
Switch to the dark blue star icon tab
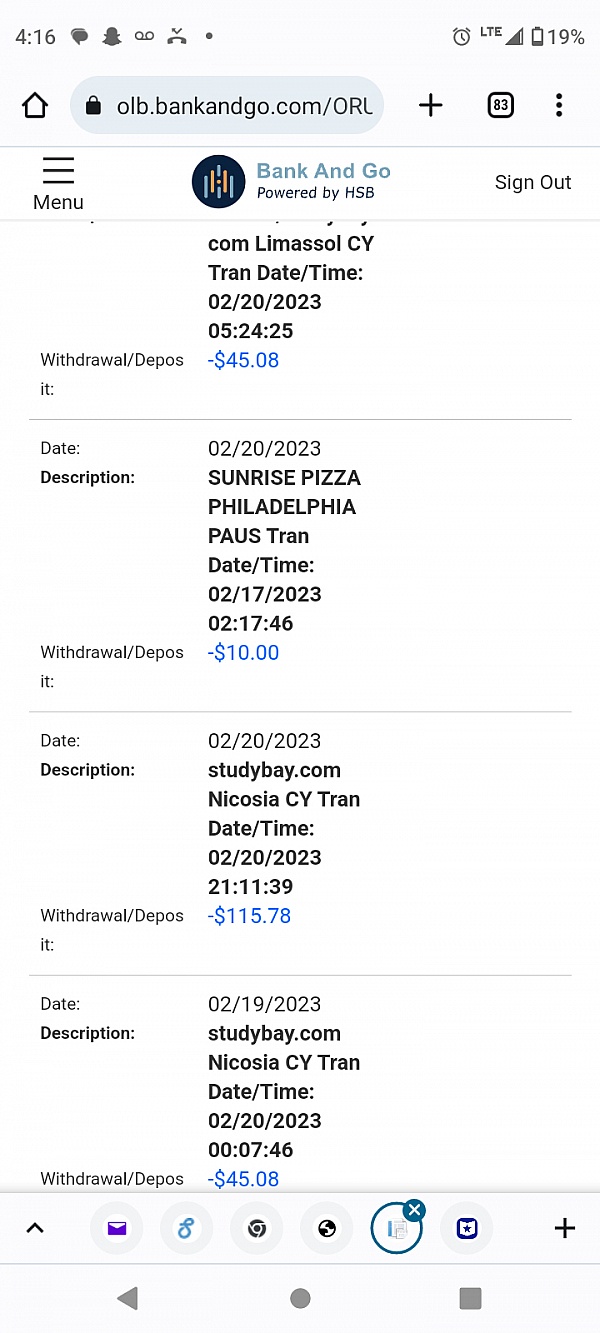(x=467, y=1228)
